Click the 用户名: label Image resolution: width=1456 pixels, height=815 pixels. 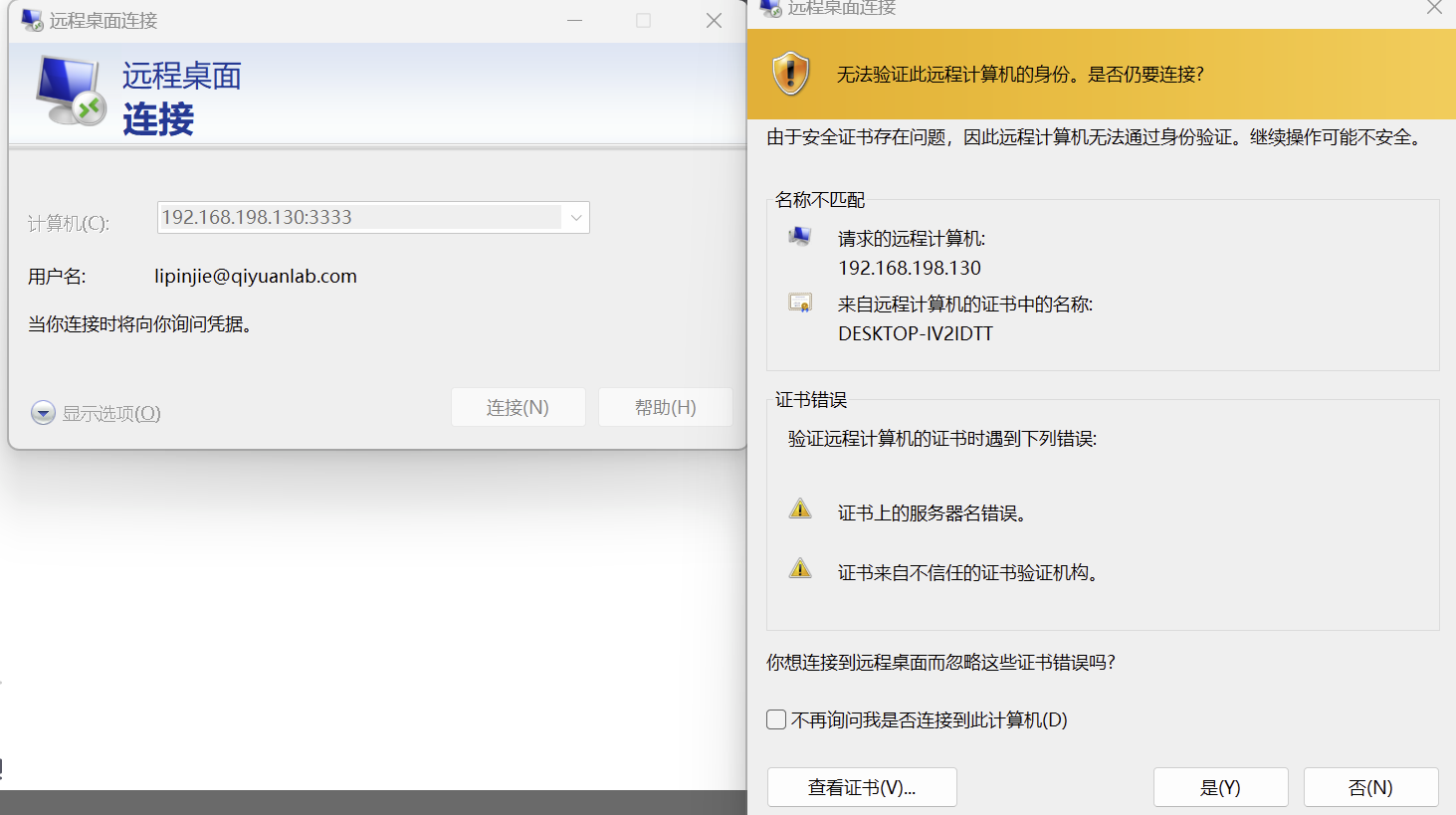(x=57, y=277)
